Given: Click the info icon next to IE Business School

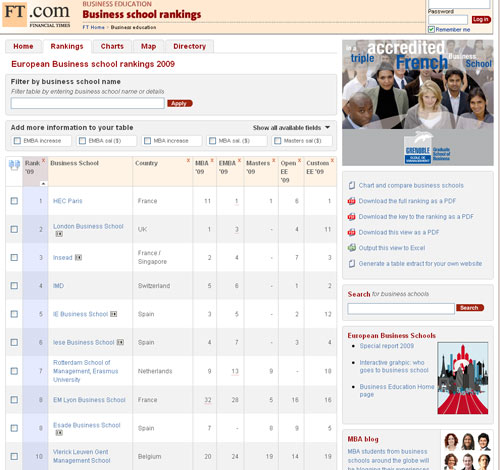Looking at the screenshot, I should [x=114, y=314].
